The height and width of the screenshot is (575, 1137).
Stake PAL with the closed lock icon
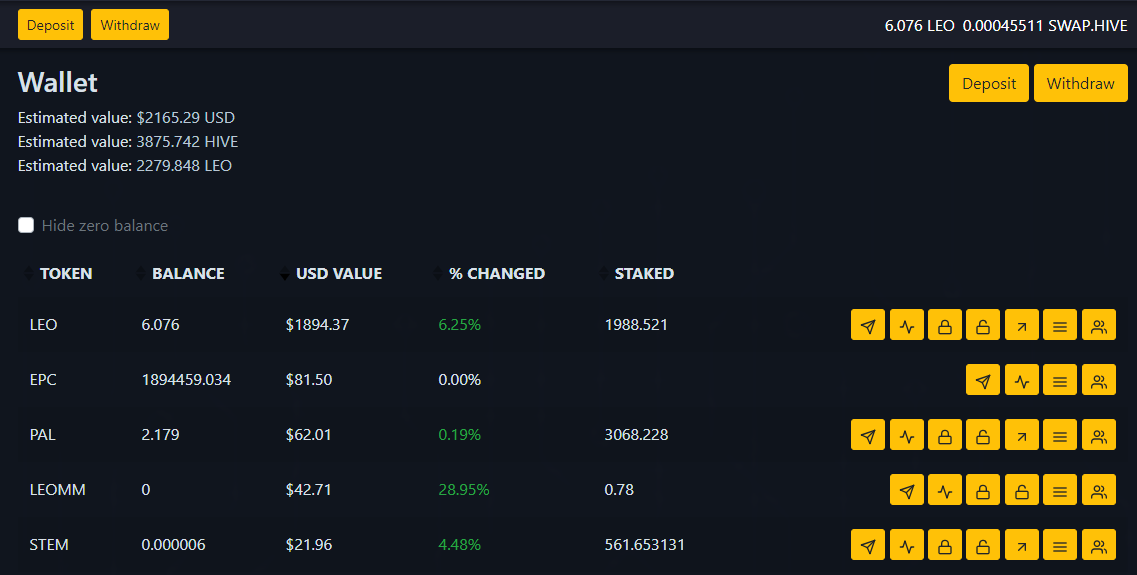click(x=945, y=435)
